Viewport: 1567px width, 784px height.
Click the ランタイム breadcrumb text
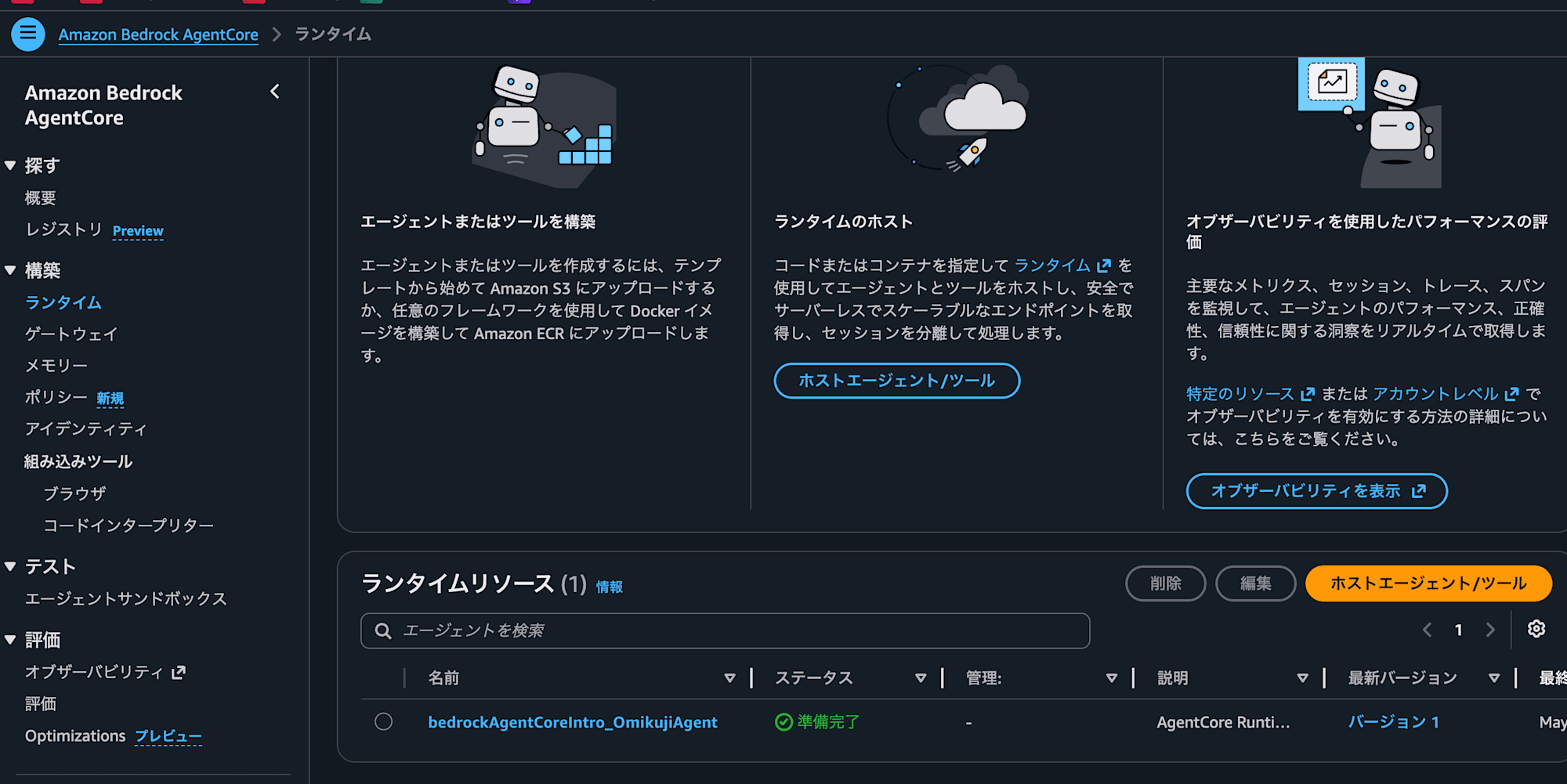pyautogui.click(x=333, y=34)
